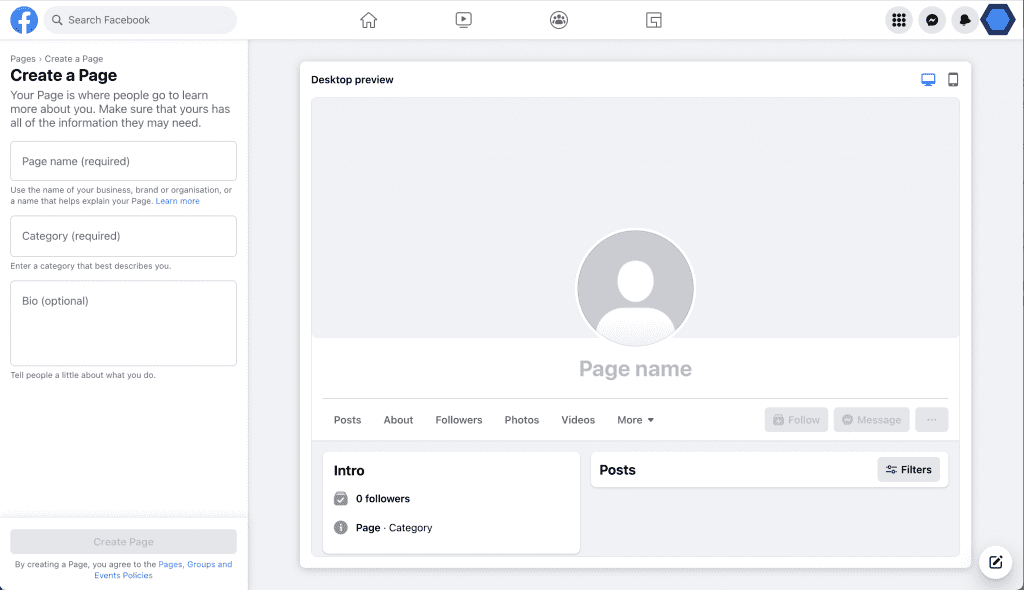
Task: Expand the More dropdown in preview tabs
Action: [x=635, y=420]
